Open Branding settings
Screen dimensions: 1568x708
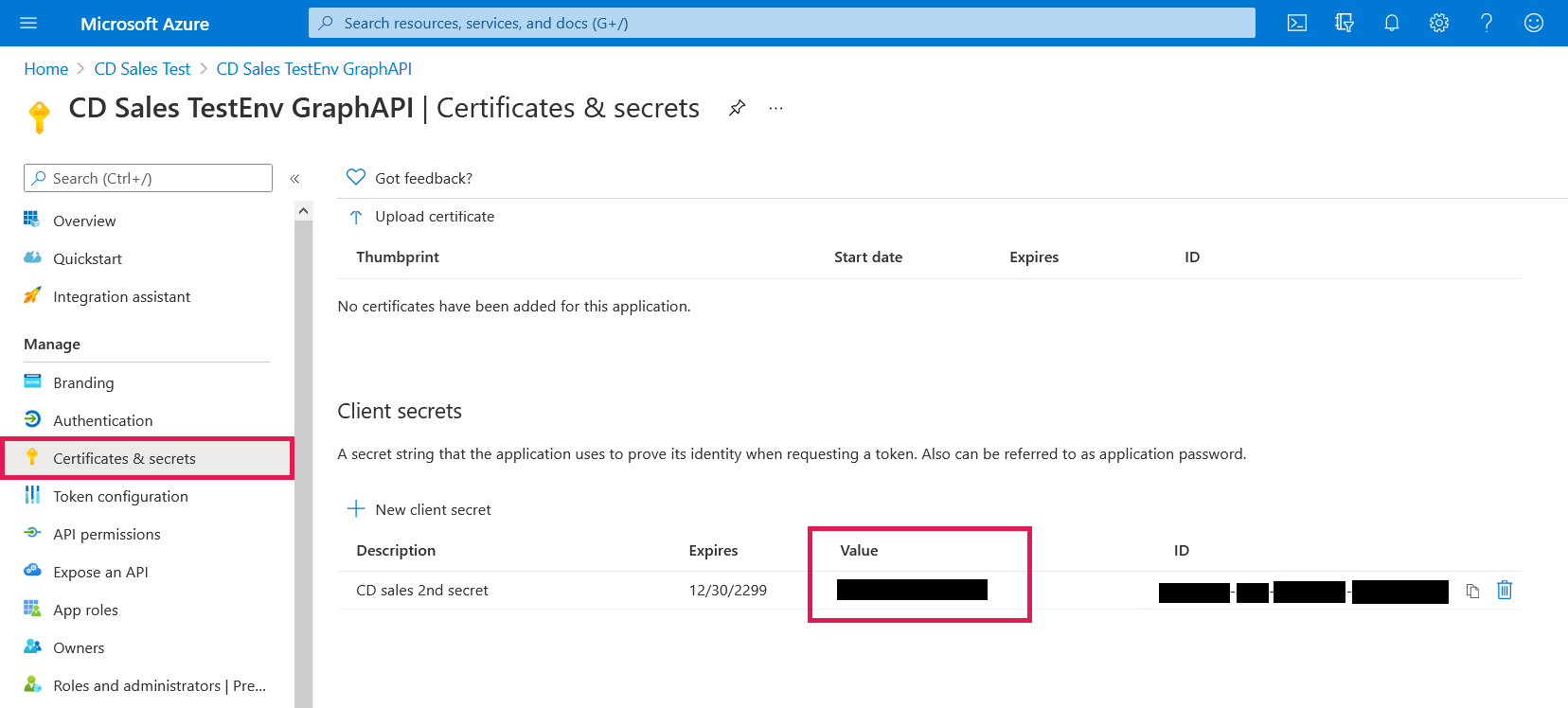[83, 382]
